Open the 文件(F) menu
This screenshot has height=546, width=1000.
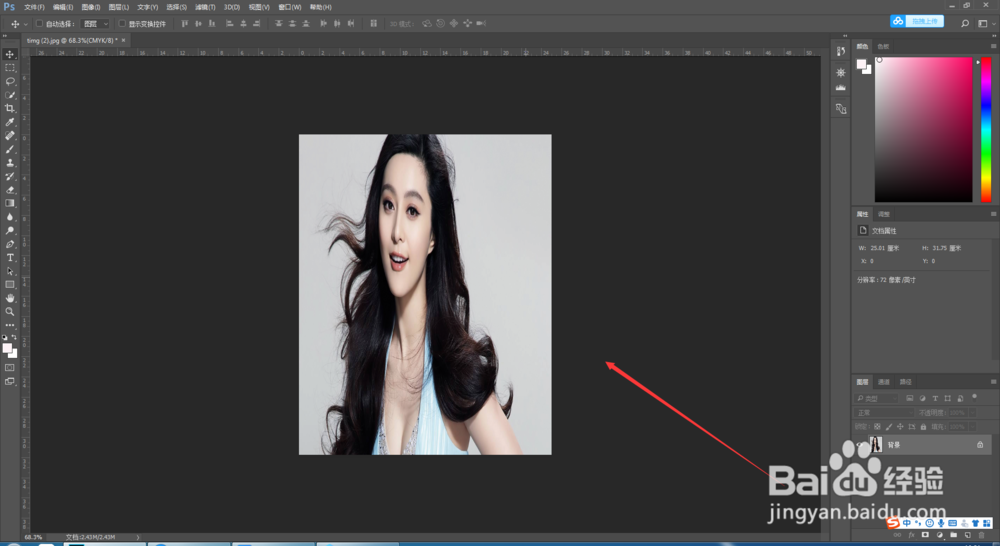(34, 7)
